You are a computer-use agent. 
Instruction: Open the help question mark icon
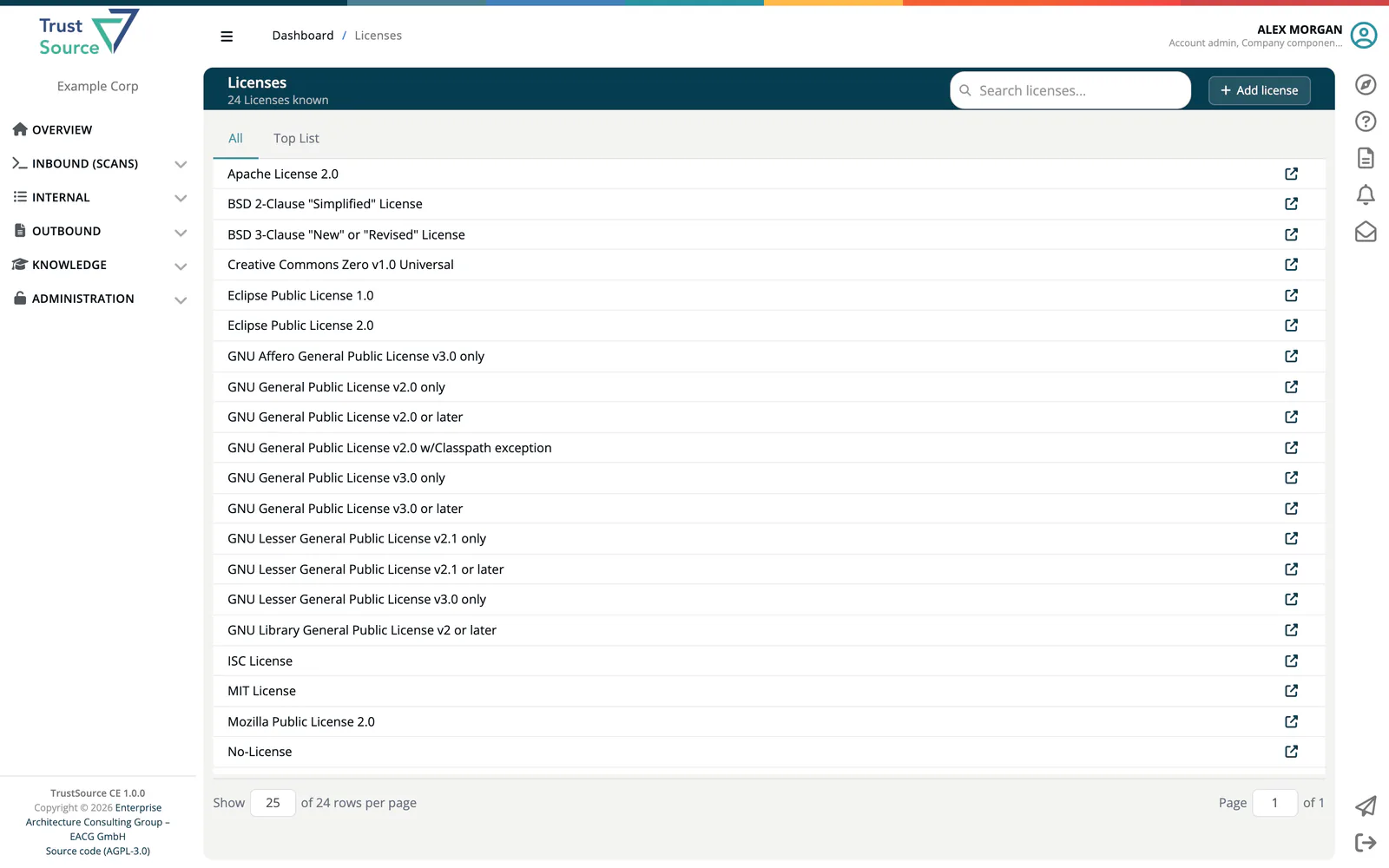coord(1366,122)
